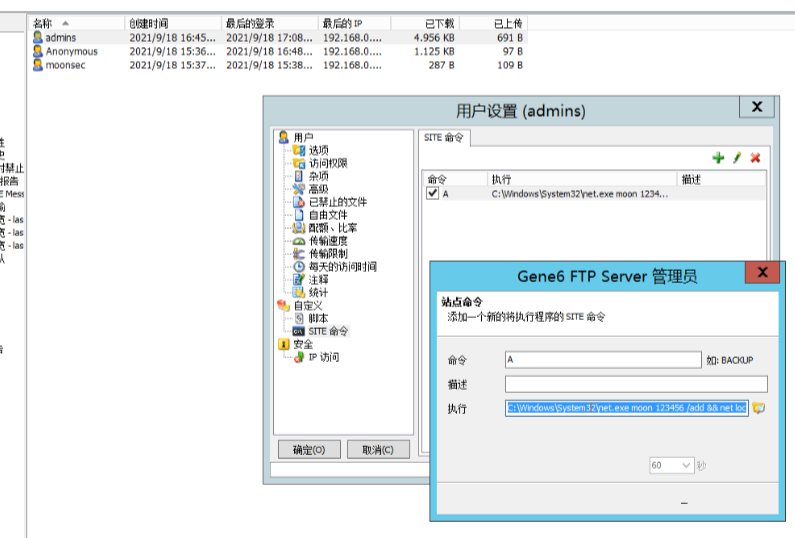
Task: Uncheck the checkbox for command A
Action: click(x=433, y=194)
